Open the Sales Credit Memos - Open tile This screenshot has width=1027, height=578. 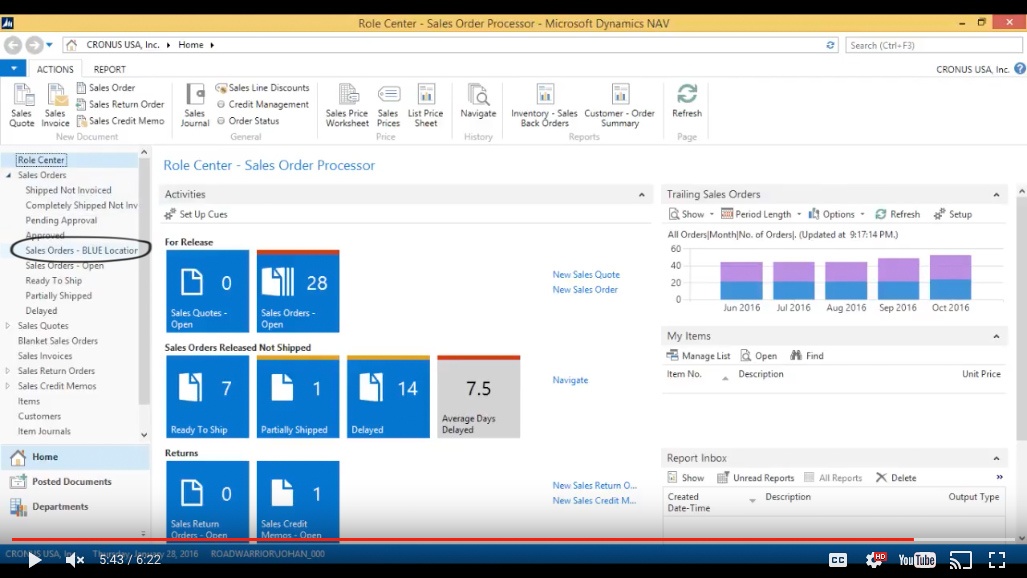[298, 501]
